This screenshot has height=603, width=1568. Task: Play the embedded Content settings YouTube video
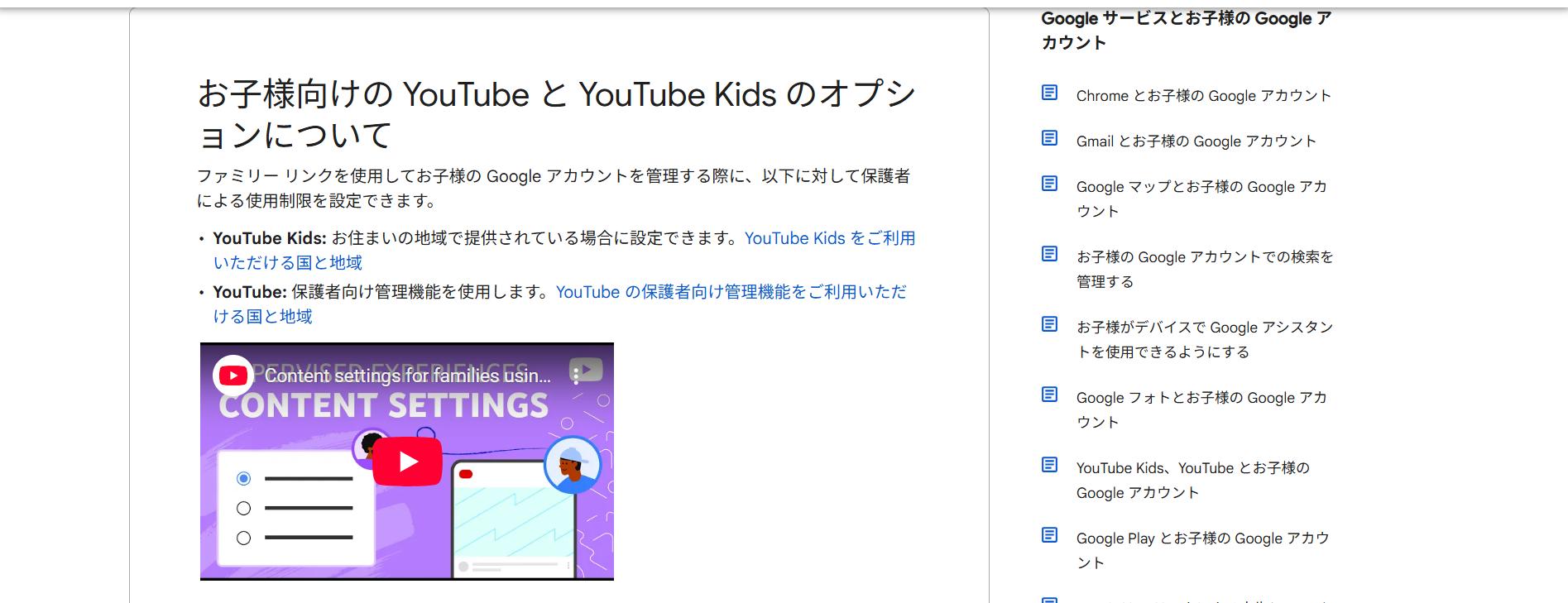[407, 462]
